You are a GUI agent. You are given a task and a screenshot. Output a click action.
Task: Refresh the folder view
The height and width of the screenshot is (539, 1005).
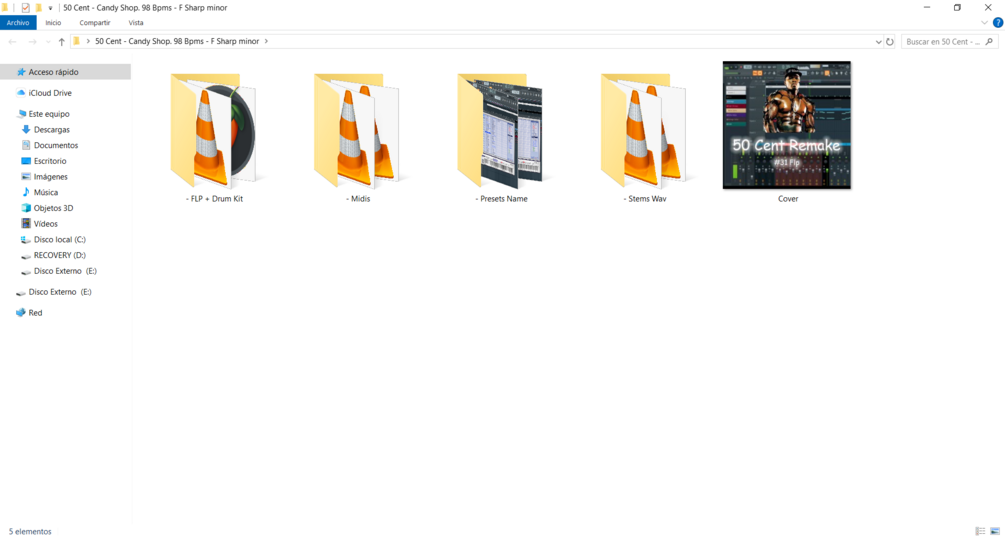point(890,42)
